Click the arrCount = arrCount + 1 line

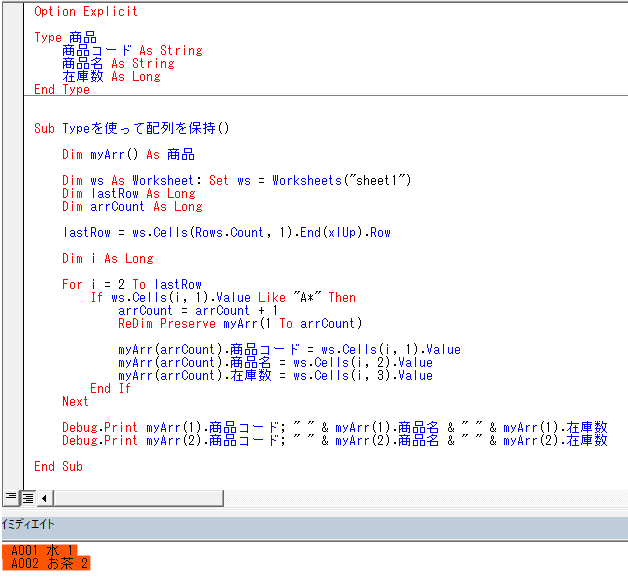[x=198, y=310]
